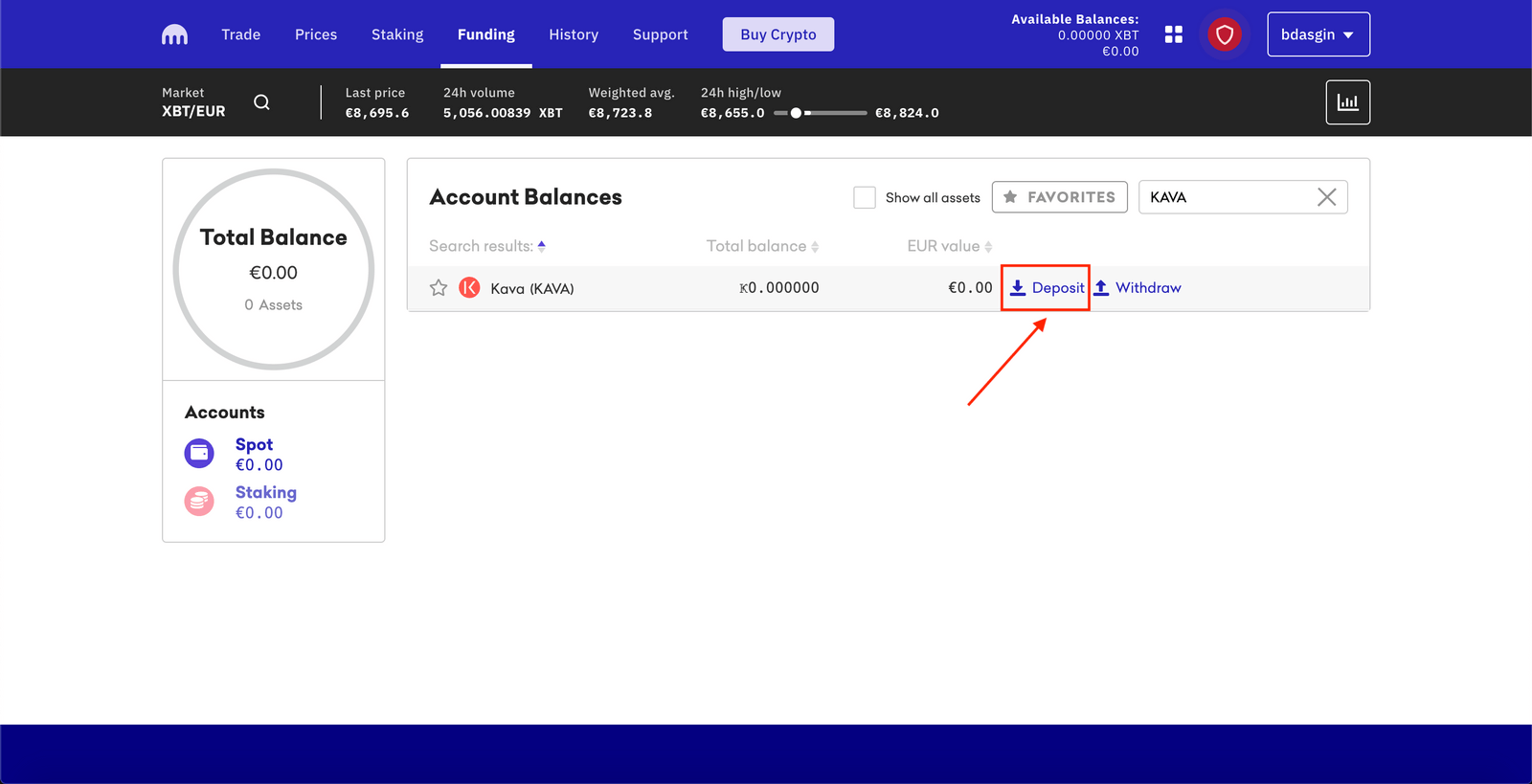Click the Staking coins icon

click(199, 501)
